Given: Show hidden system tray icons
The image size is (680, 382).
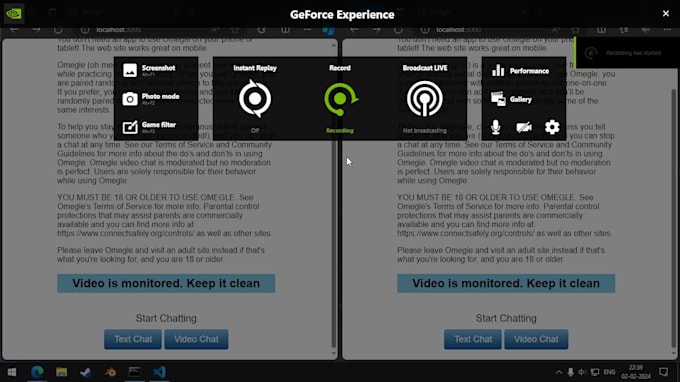Looking at the screenshot, I should [559, 372].
